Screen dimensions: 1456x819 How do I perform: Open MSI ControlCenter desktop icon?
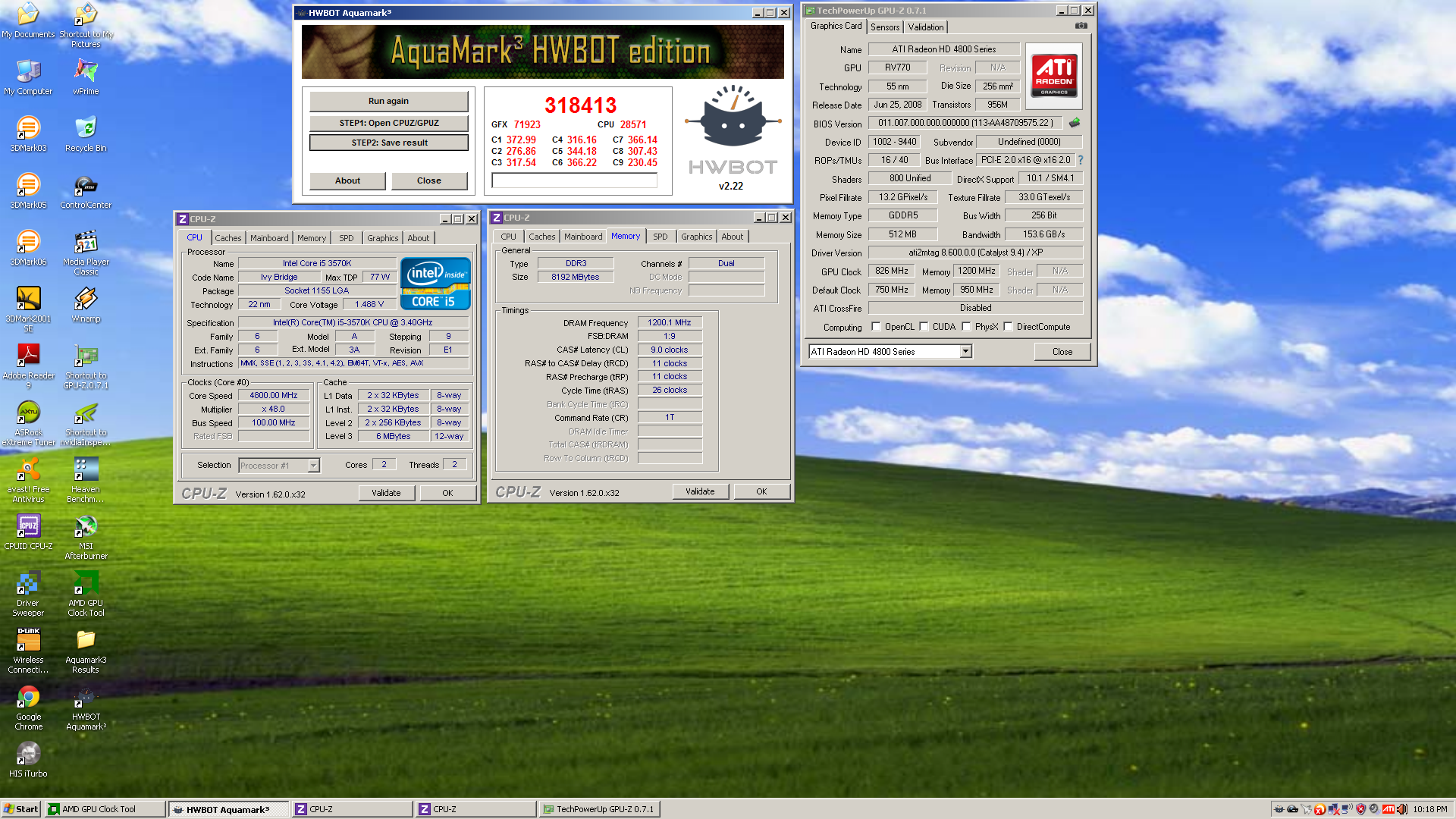point(86,190)
